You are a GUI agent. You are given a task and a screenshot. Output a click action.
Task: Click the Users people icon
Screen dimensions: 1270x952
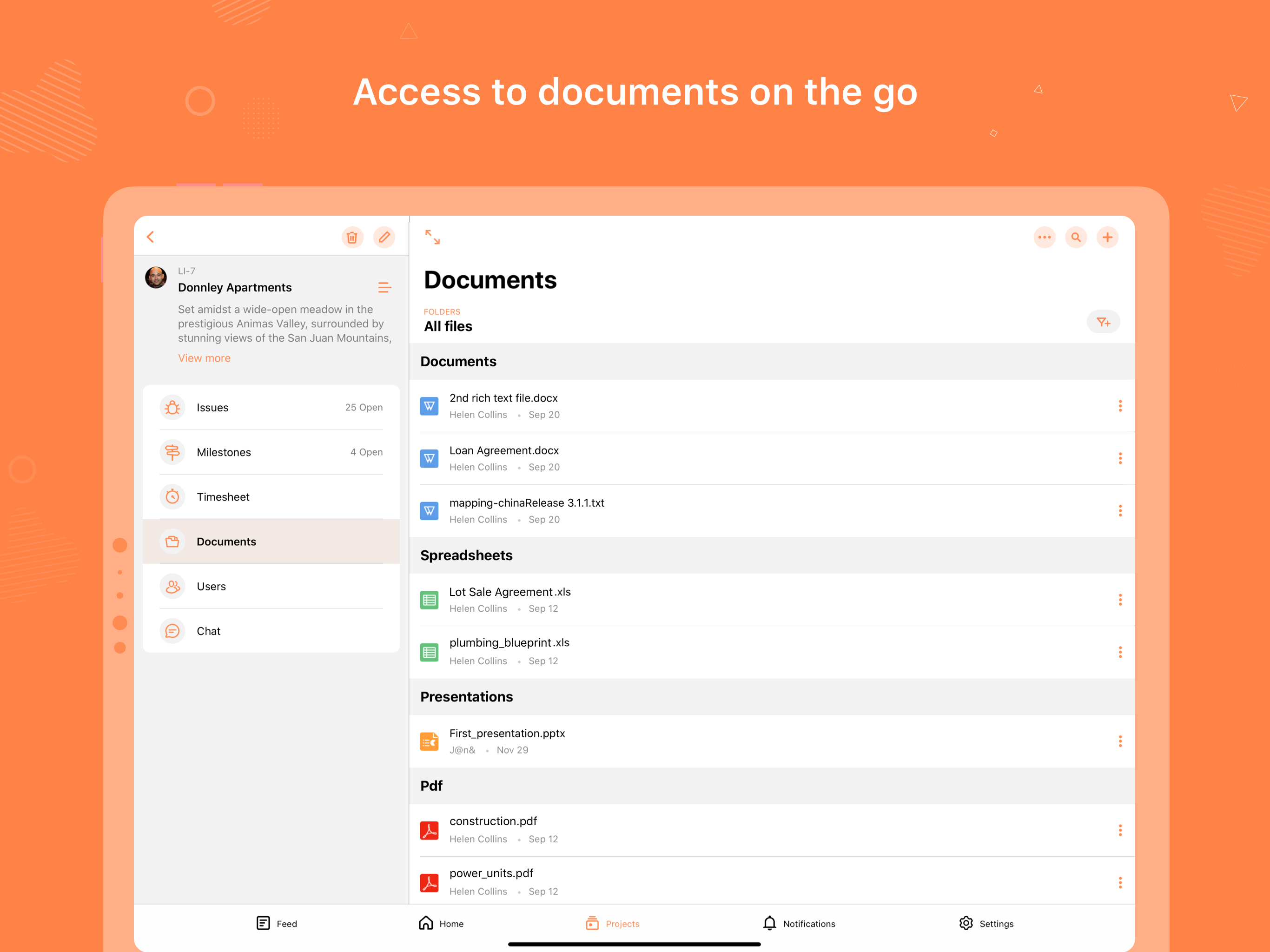pos(172,587)
